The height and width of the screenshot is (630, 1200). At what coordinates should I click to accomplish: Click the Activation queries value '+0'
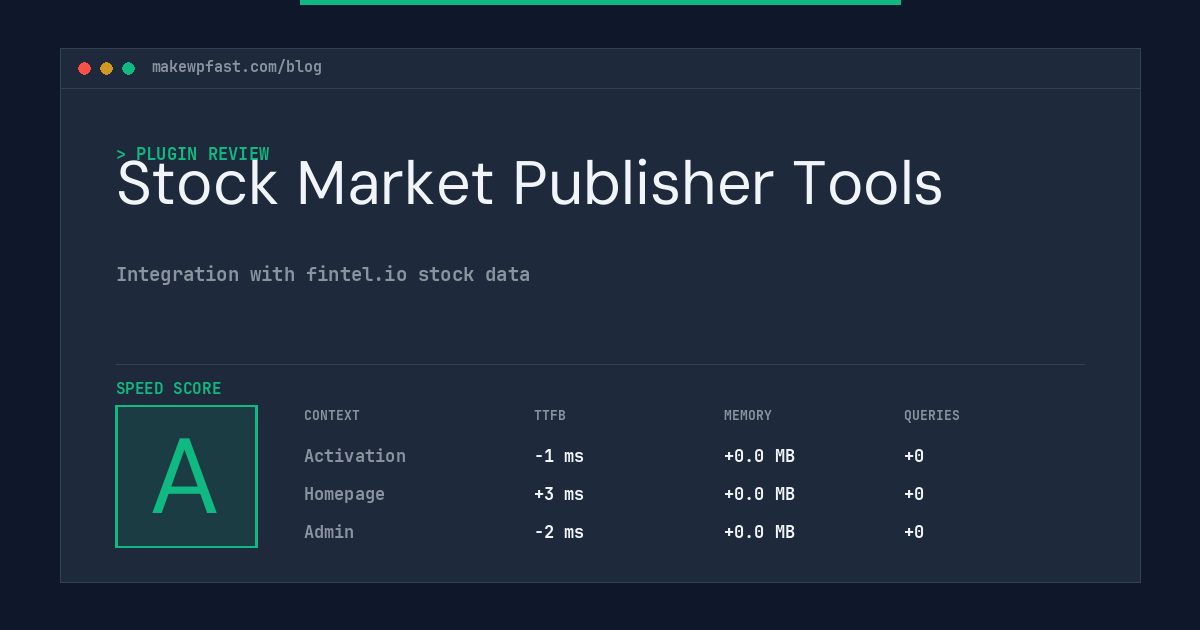(914, 456)
